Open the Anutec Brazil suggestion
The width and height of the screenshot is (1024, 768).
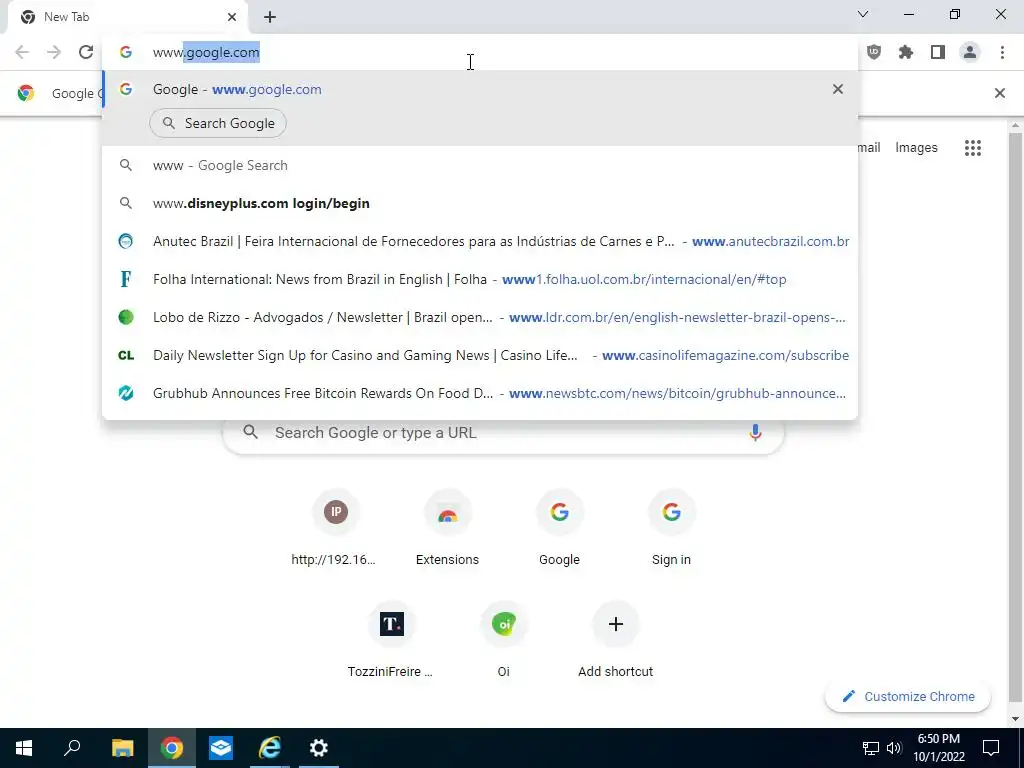(x=480, y=242)
